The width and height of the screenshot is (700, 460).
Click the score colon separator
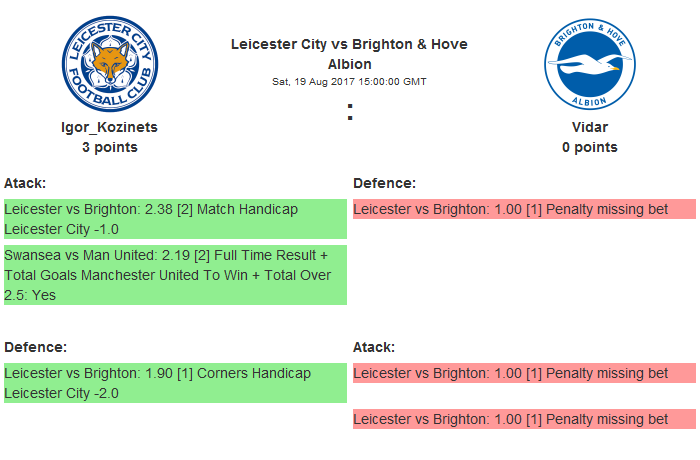pos(350,114)
